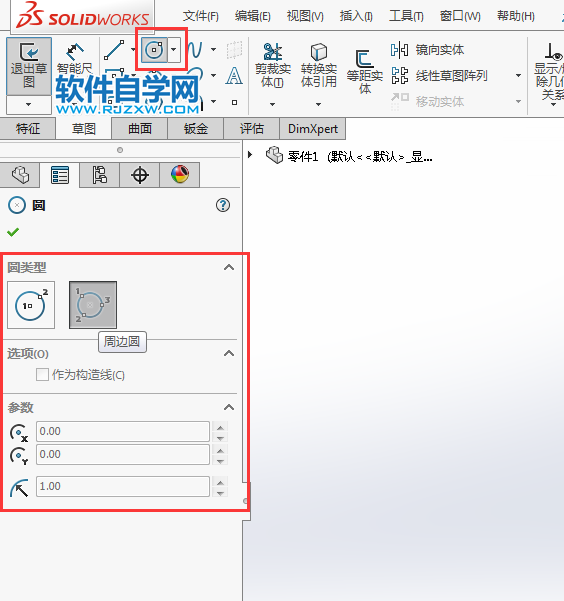The image size is (564, 601).
Task: Click Linear Sketch Pattern (线性草图阵列)
Action: tap(439, 76)
